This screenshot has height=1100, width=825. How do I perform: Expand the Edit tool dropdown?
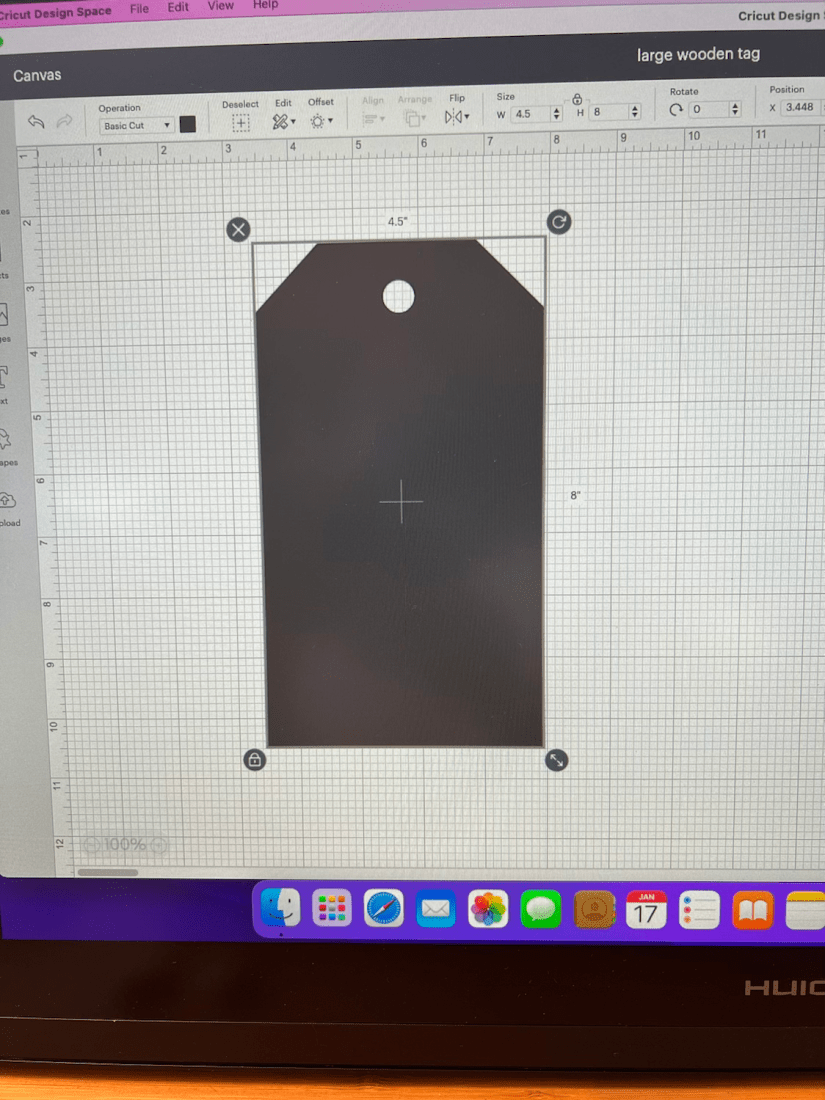coord(285,121)
